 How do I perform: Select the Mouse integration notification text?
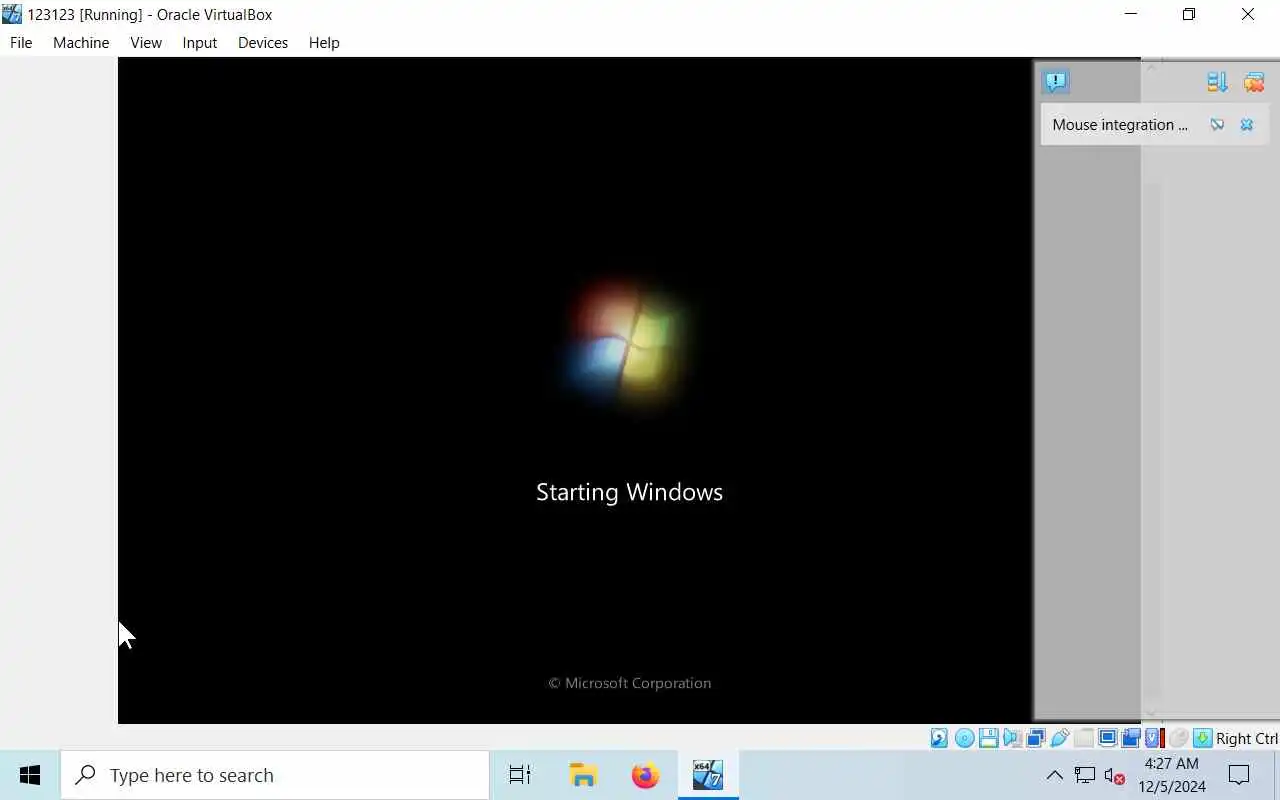click(1120, 125)
